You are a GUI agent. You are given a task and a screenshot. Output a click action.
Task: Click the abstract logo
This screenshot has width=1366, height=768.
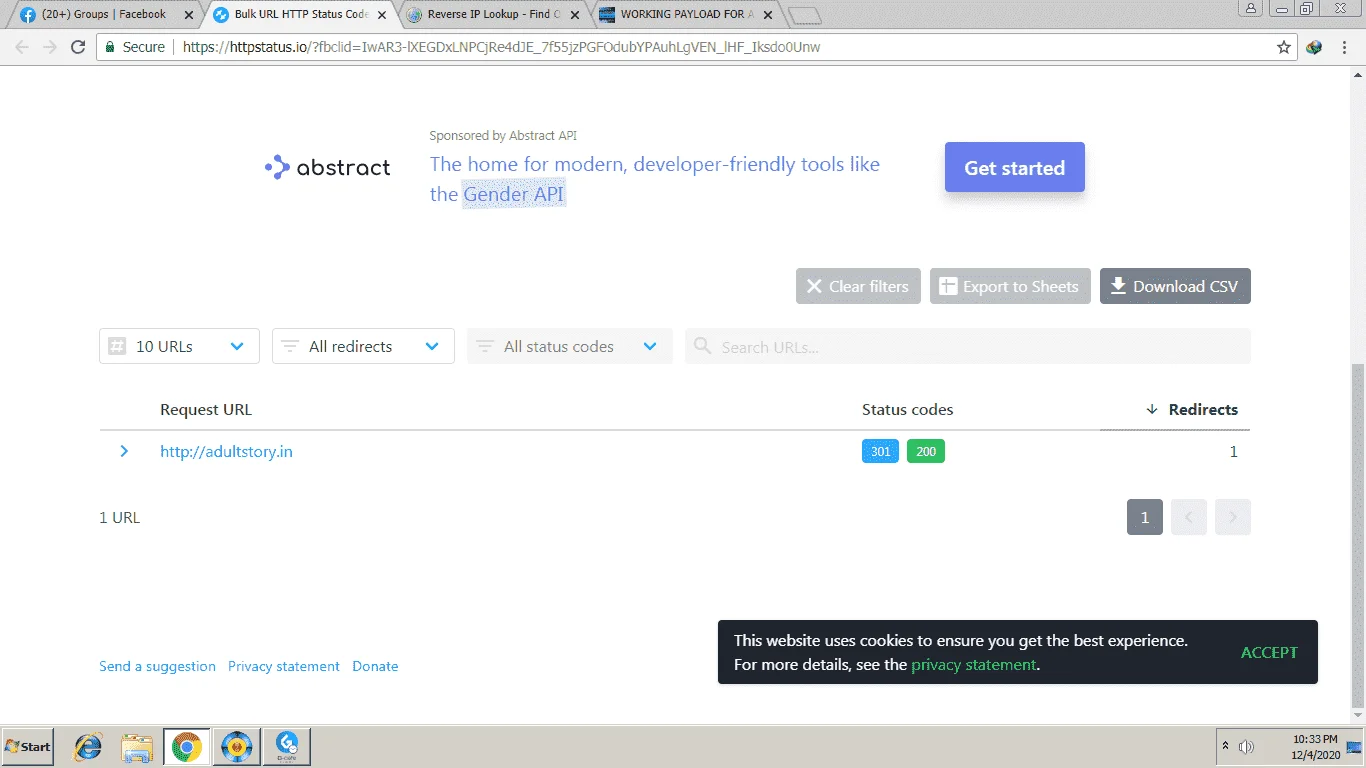click(328, 167)
